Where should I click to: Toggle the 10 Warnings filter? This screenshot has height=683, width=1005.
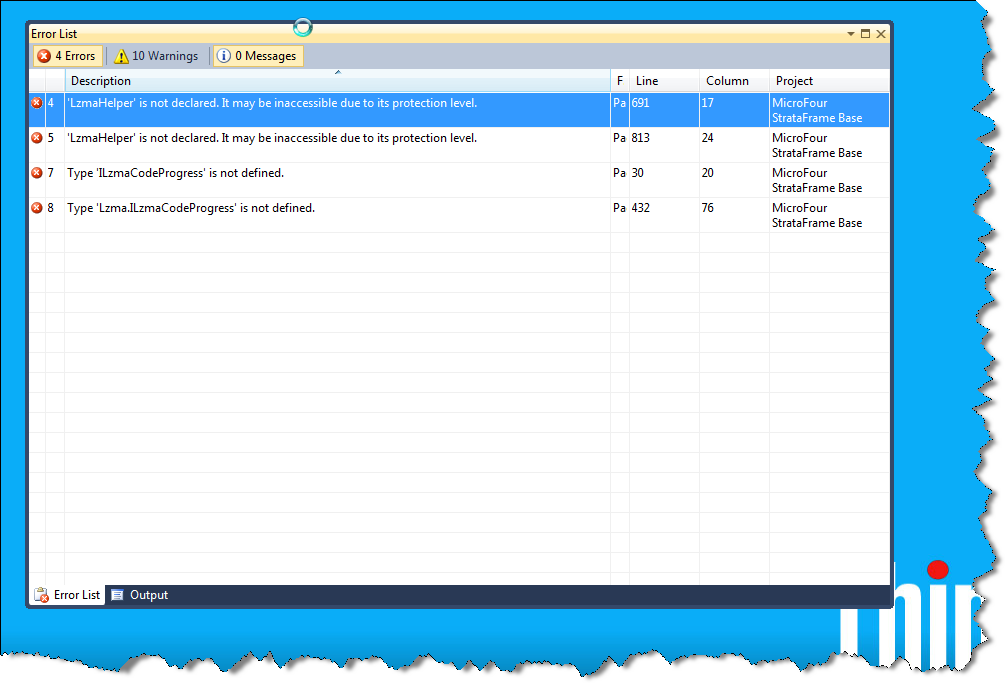click(x=156, y=56)
